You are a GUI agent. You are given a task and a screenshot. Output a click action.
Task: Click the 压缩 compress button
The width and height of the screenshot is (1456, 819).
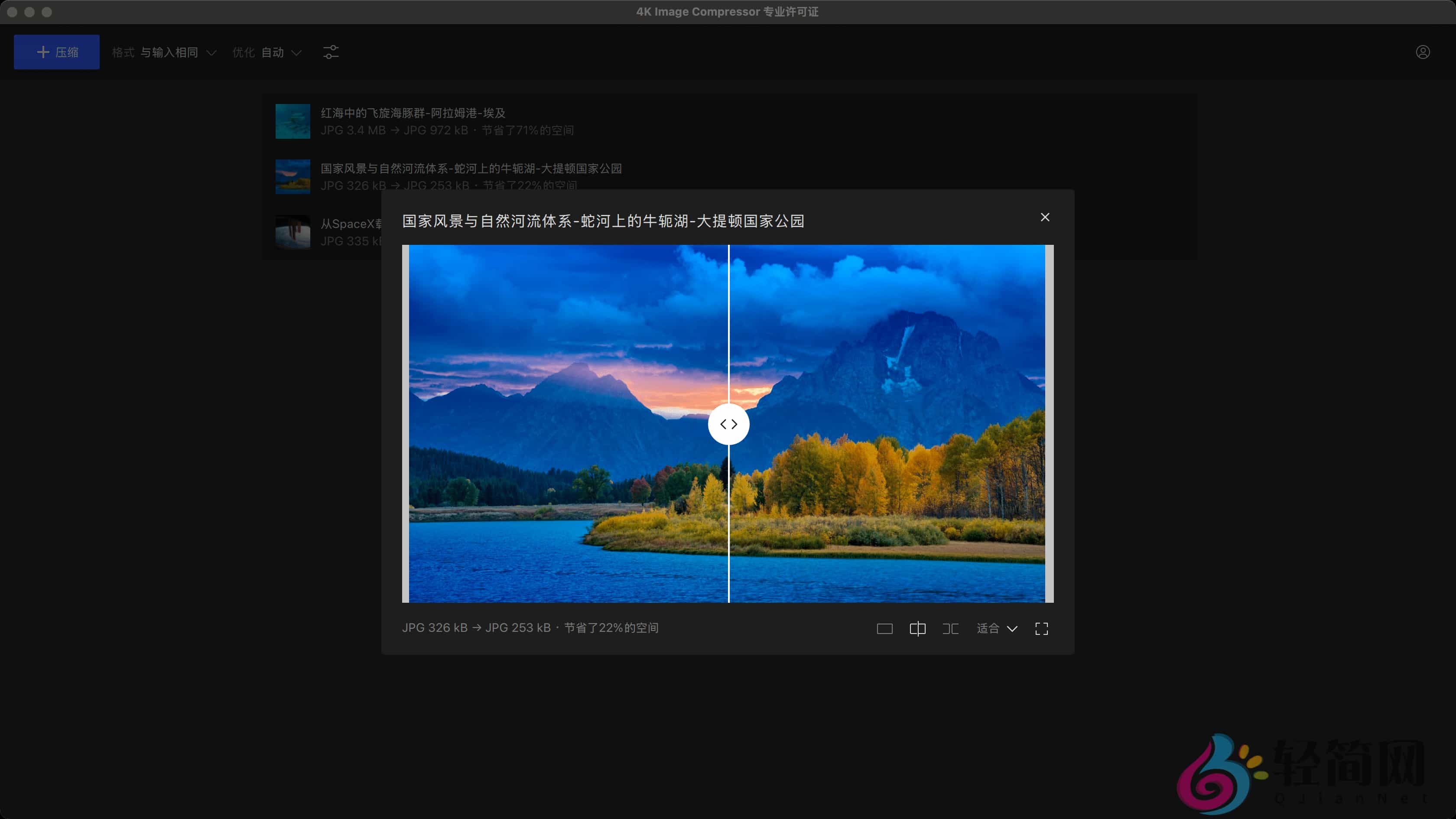(x=56, y=52)
